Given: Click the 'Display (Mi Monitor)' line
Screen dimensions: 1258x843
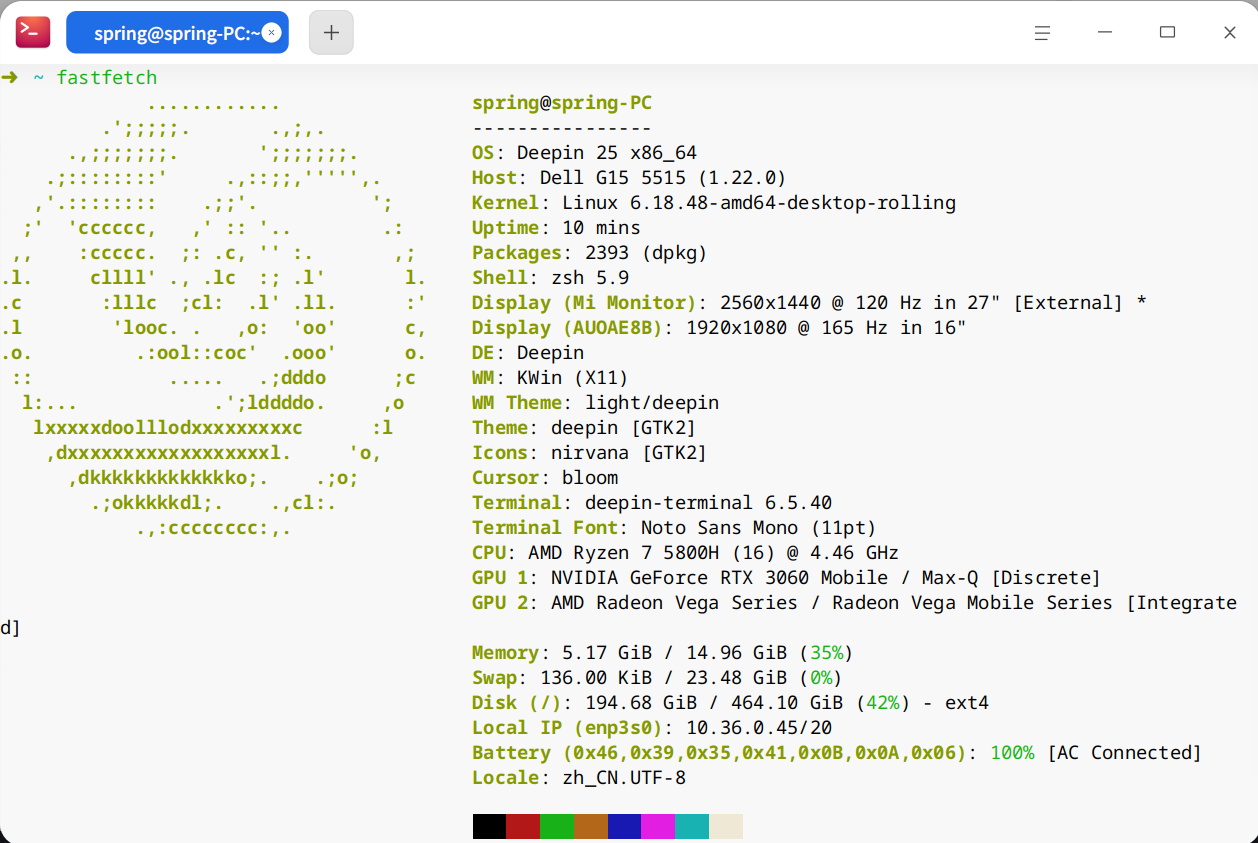Looking at the screenshot, I should pos(809,303).
